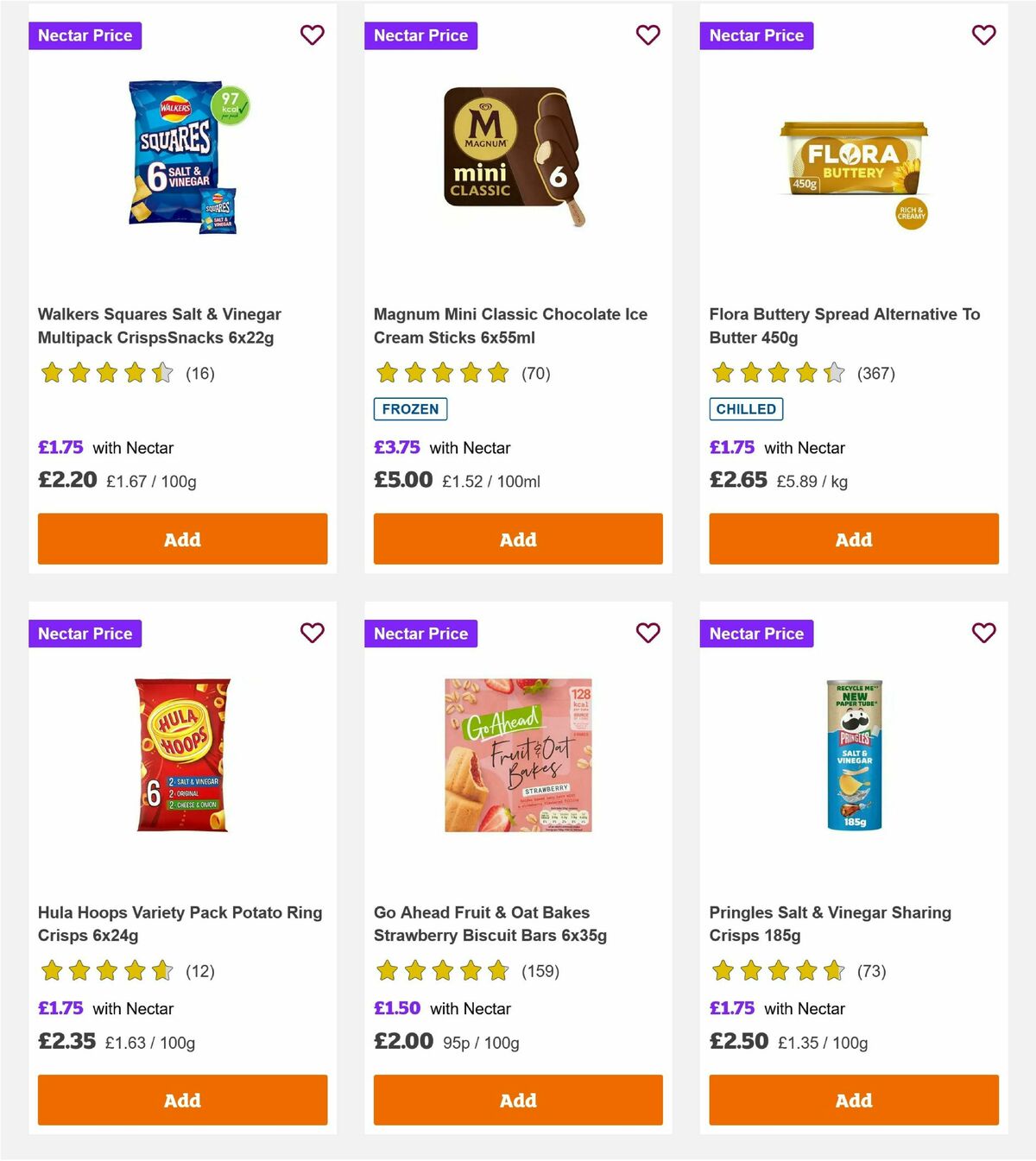Open the Pringles Salt & Vinegar product page
Image resolution: width=1036 pixels, height=1161 pixels.
click(x=831, y=924)
